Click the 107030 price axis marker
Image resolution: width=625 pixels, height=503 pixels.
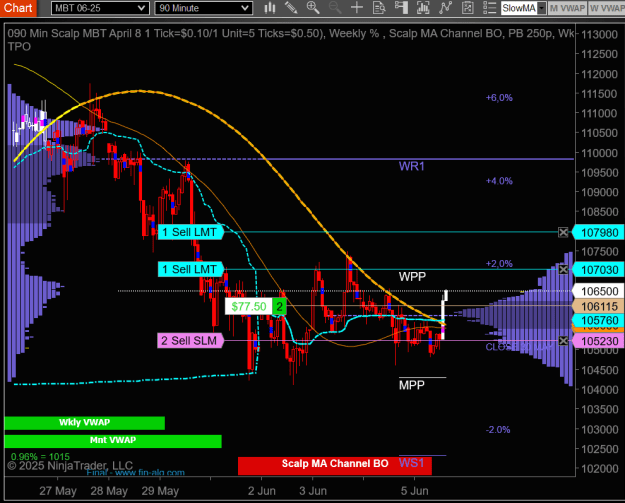pyautogui.click(x=599, y=270)
